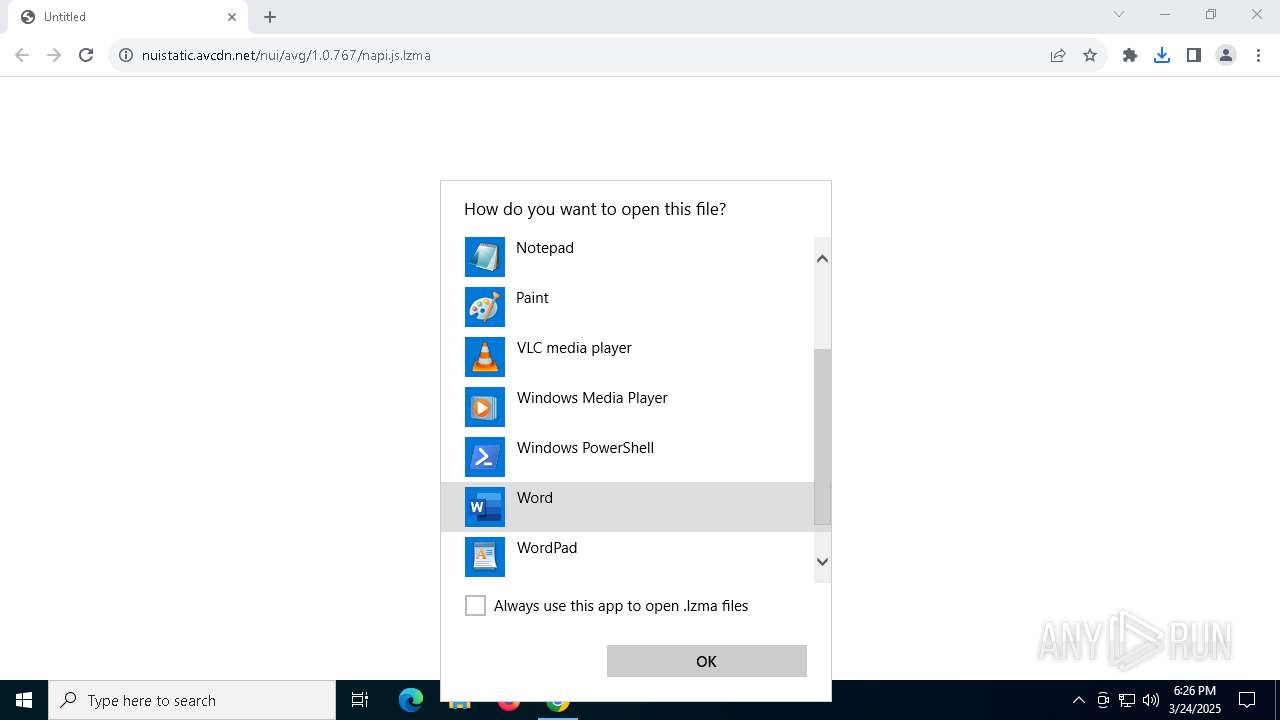Image resolution: width=1280 pixels, height=720 pixels.
Task: Close the Untitled tab
Action: [x=232, y=17]
